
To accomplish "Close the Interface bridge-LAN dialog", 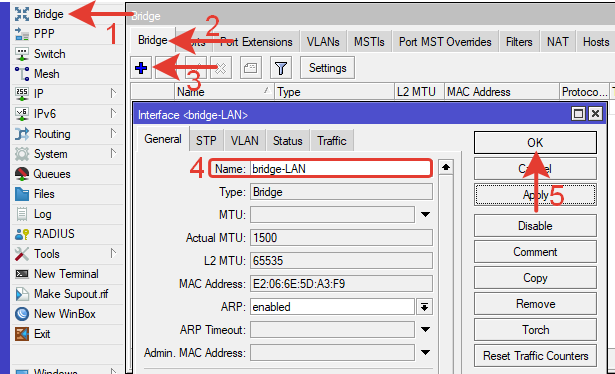I will [x=595, y=114].
